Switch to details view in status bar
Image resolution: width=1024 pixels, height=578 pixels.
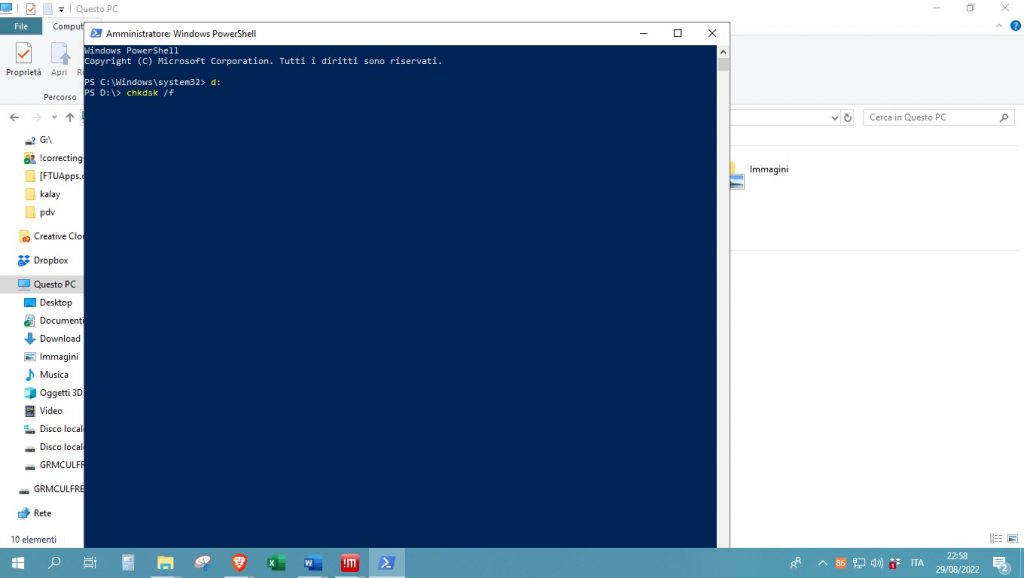pyautogui.click(x=996, y=539)
